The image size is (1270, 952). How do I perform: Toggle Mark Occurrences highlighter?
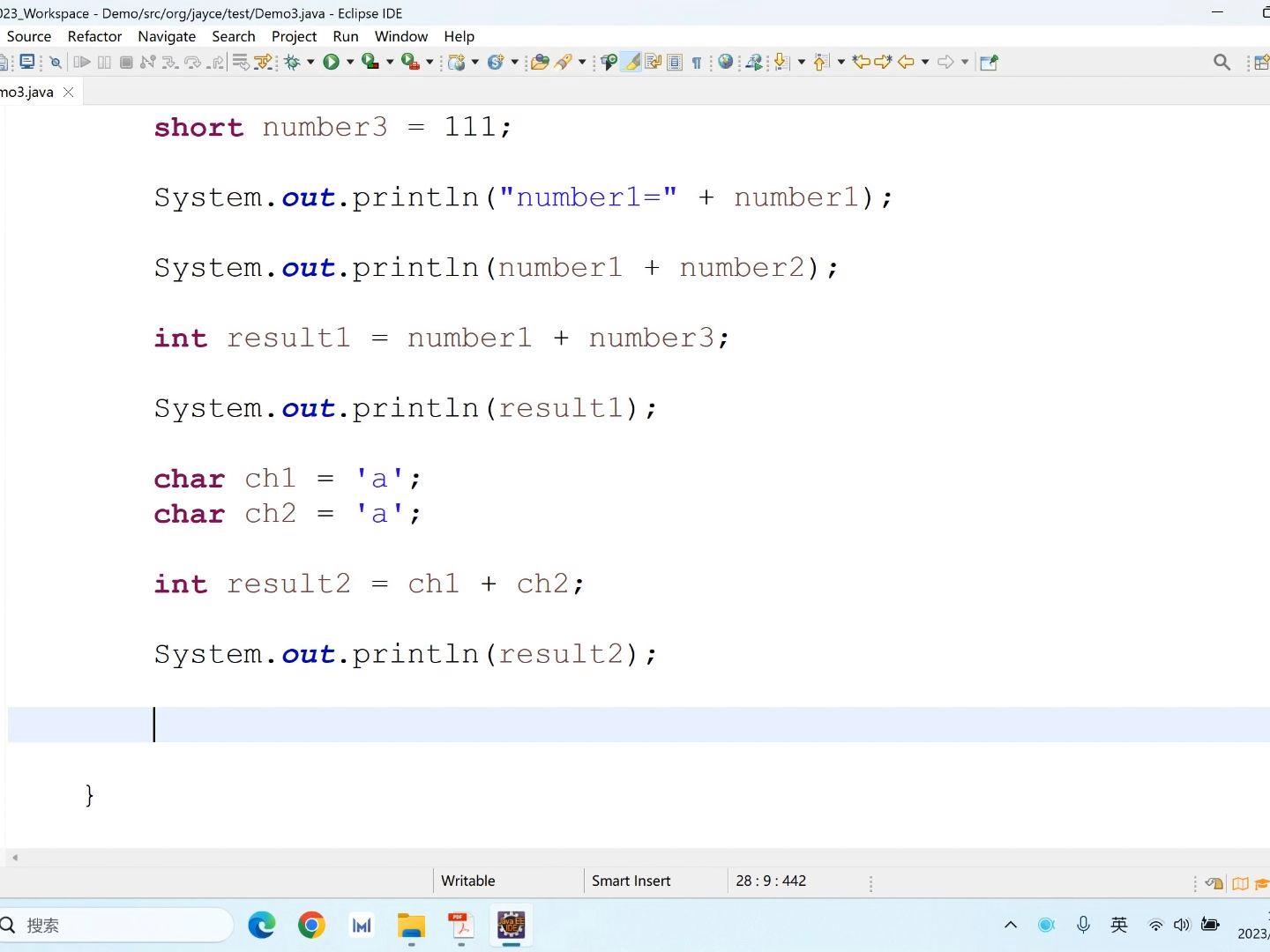pyautogui.click(x=631, y=62)
